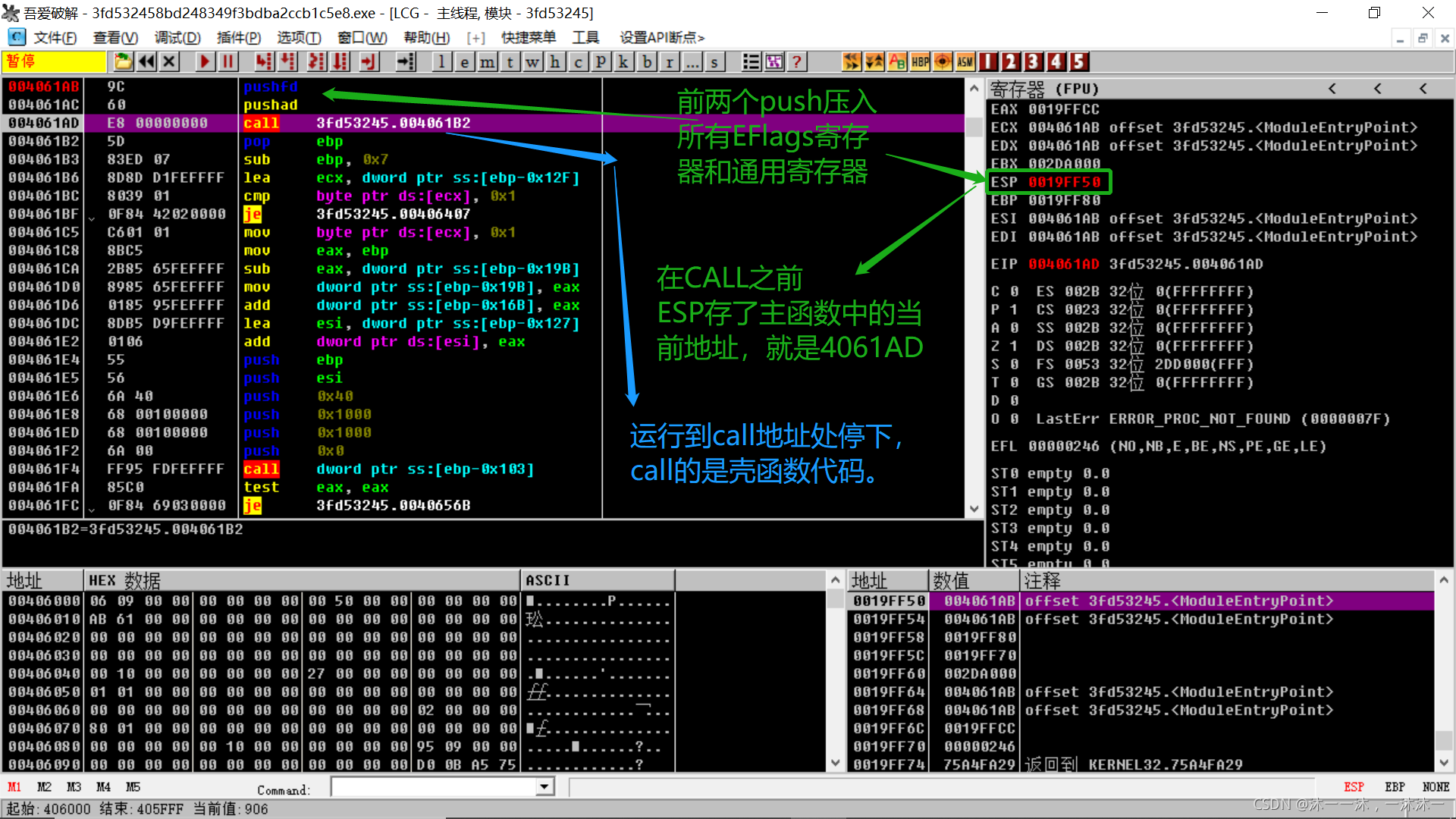
Task: Click the Pause execution toolbar icon
Action: point(227,61)
